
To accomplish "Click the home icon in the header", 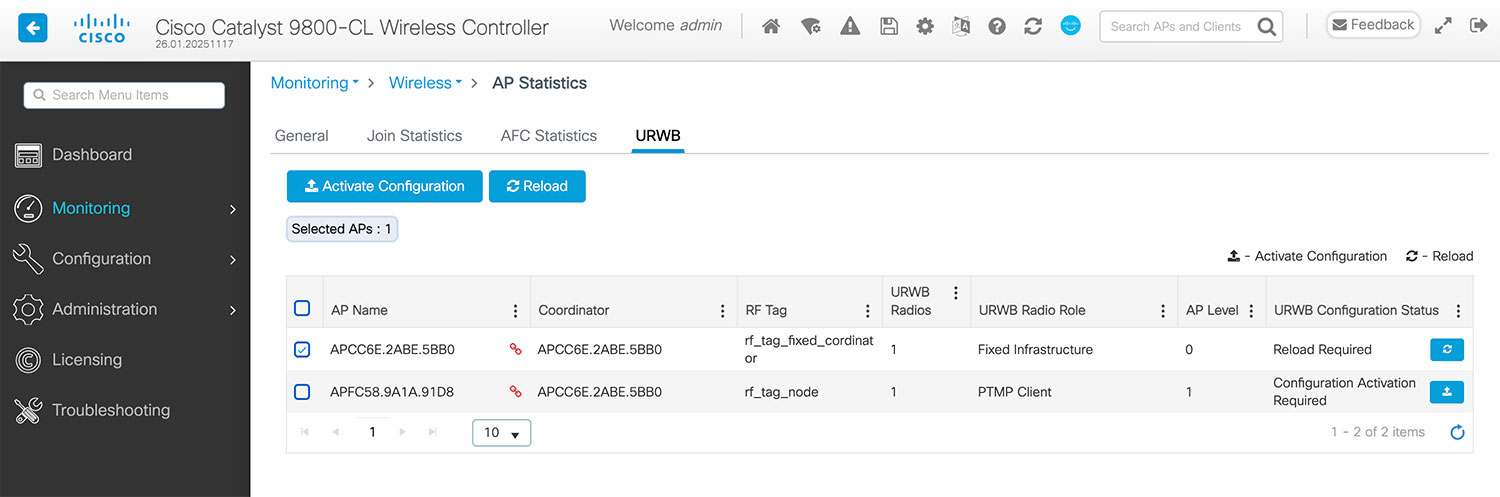I will click(x=770, y=27).
